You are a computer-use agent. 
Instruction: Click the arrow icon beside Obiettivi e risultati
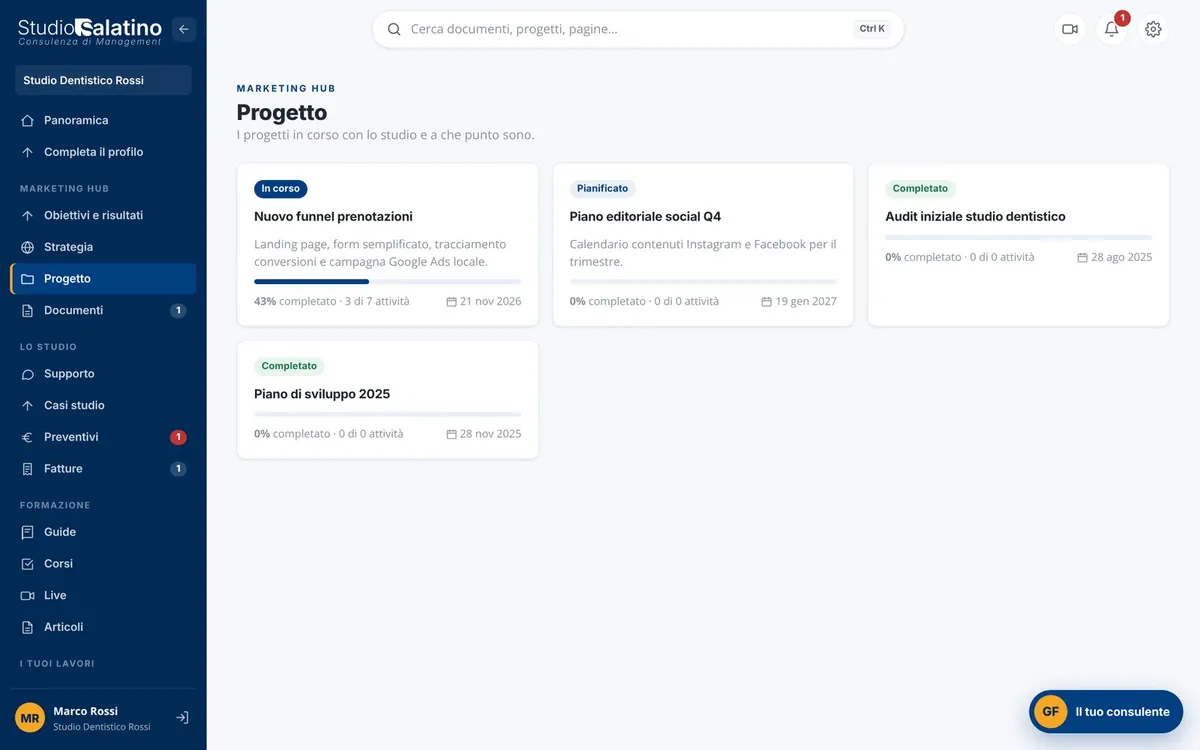tap(27, 215)
